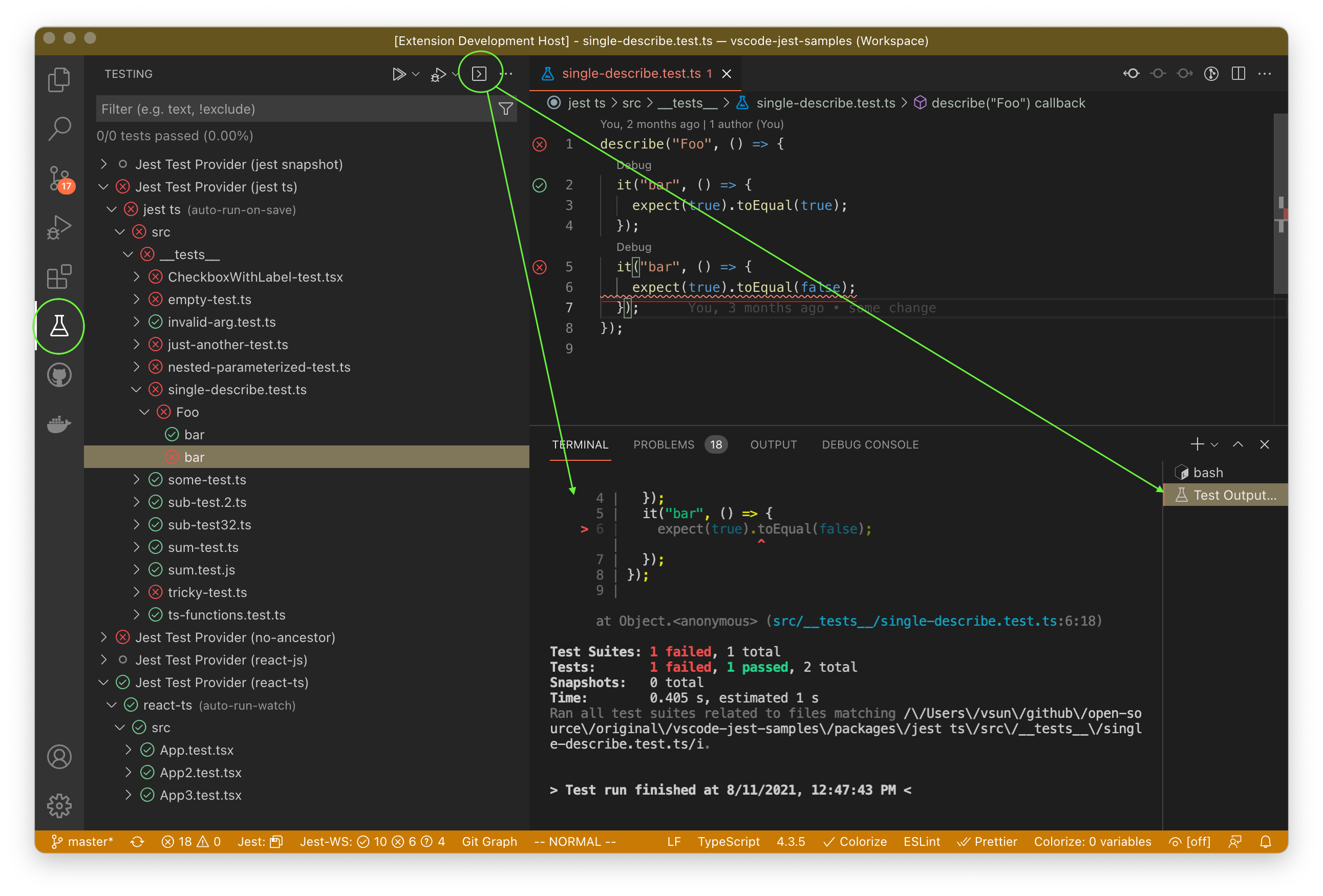Viewport: 1323px width, 896px height.
Task: Show test output terminal icon
Action: [479, 74]
